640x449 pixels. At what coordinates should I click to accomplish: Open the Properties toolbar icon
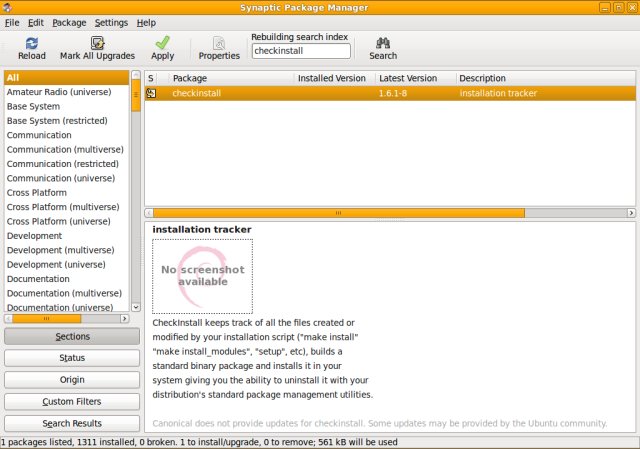click(219, 43)
